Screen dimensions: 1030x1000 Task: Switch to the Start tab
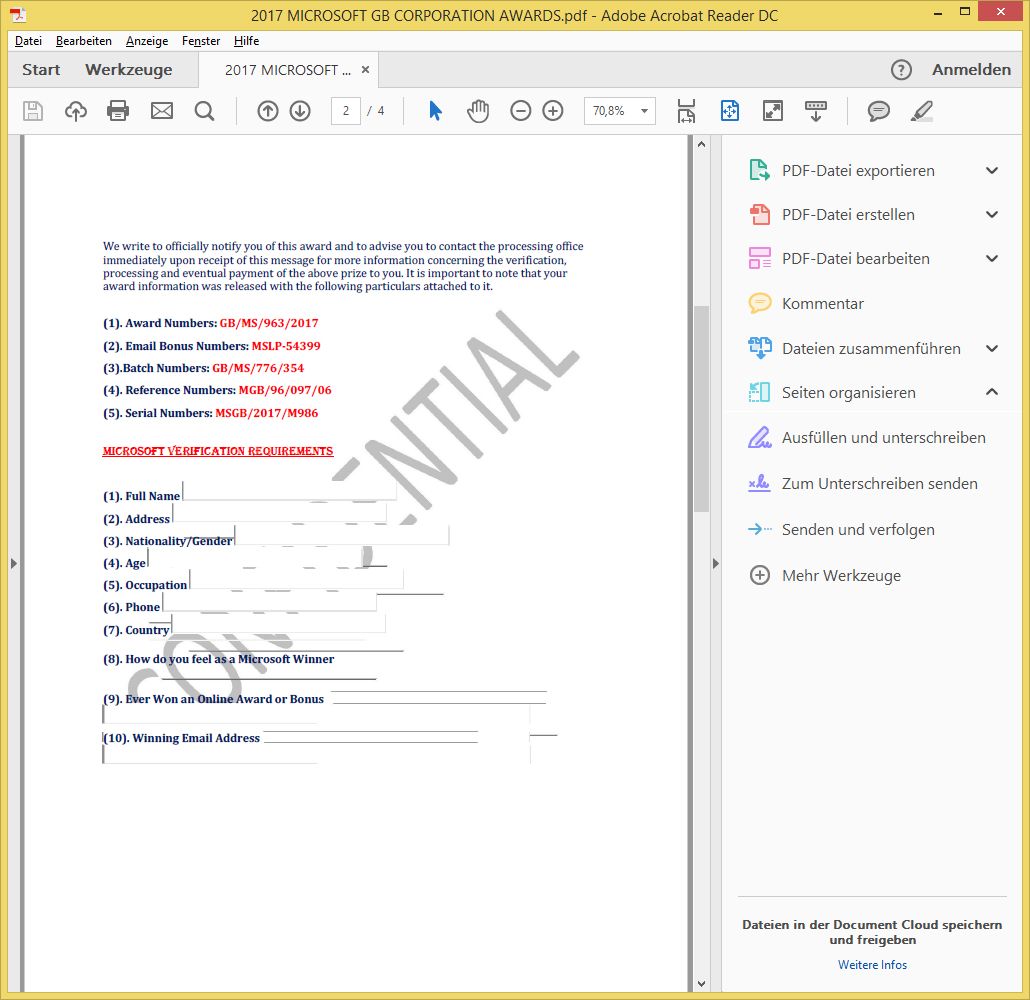click(41, 70)
